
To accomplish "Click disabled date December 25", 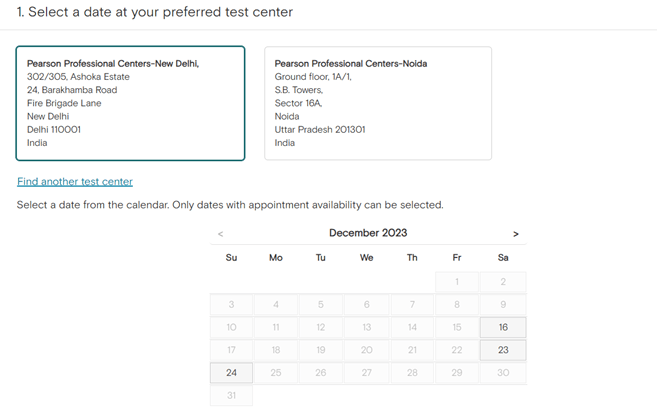I will 276,373.
